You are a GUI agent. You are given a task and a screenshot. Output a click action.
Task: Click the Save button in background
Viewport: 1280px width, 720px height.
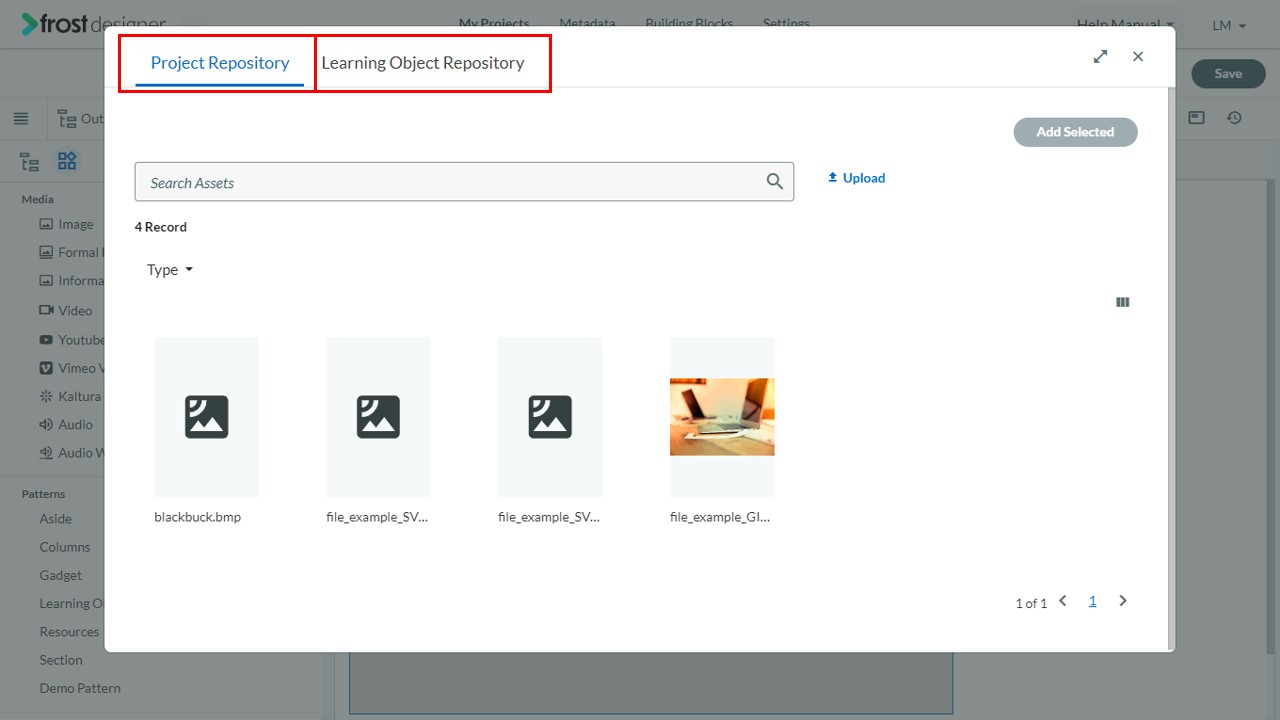pyautogui.click(x=1228, y=73)
